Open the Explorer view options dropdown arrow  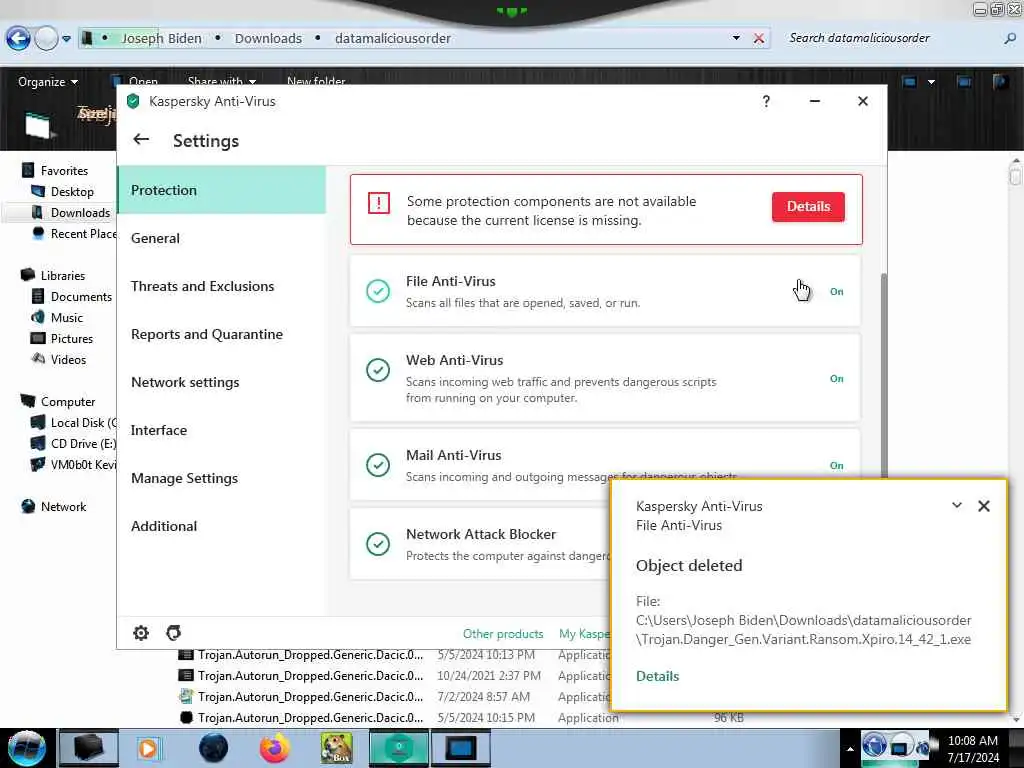(x=931, y=82)
